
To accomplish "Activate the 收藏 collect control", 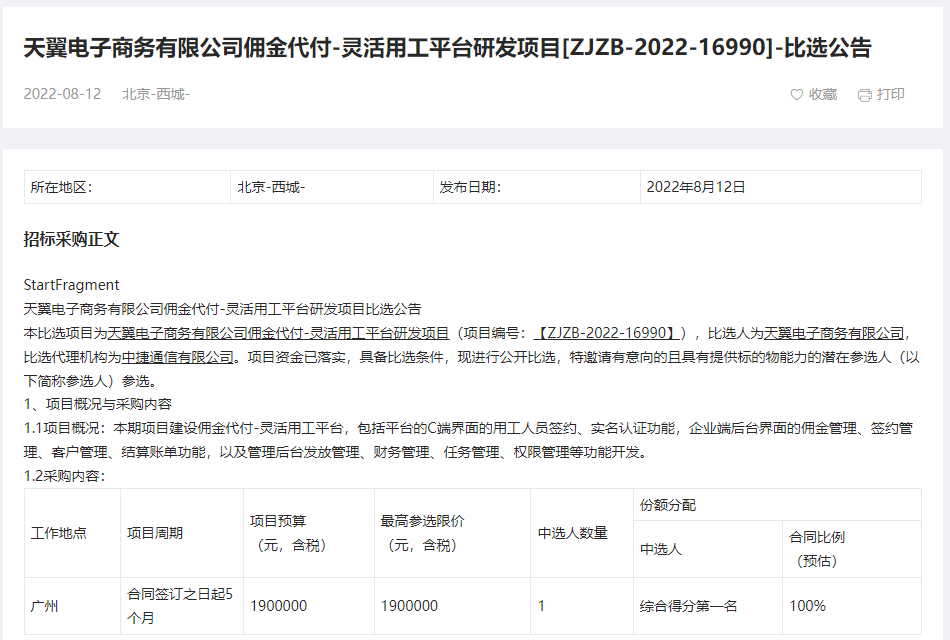I will click(822, 95).
